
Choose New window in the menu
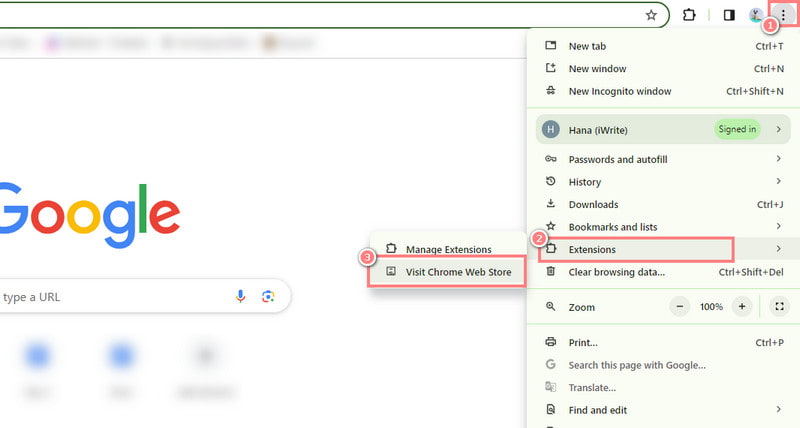coord(664,68)
